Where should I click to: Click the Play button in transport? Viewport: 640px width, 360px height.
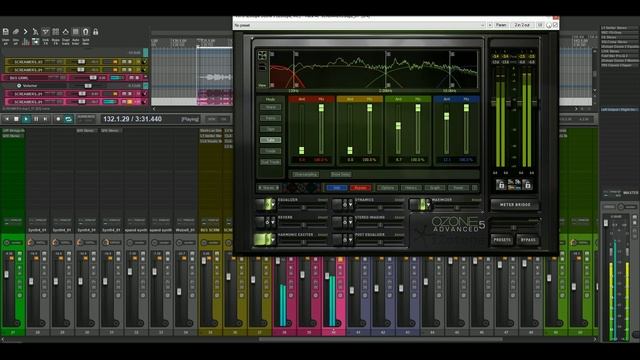point(26,119)
